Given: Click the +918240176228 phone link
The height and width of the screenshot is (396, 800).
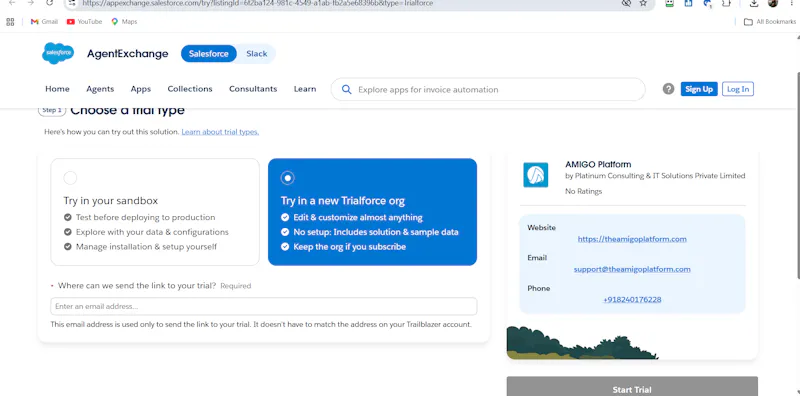Looking at the screenshot, I should (x=632, y=300).
